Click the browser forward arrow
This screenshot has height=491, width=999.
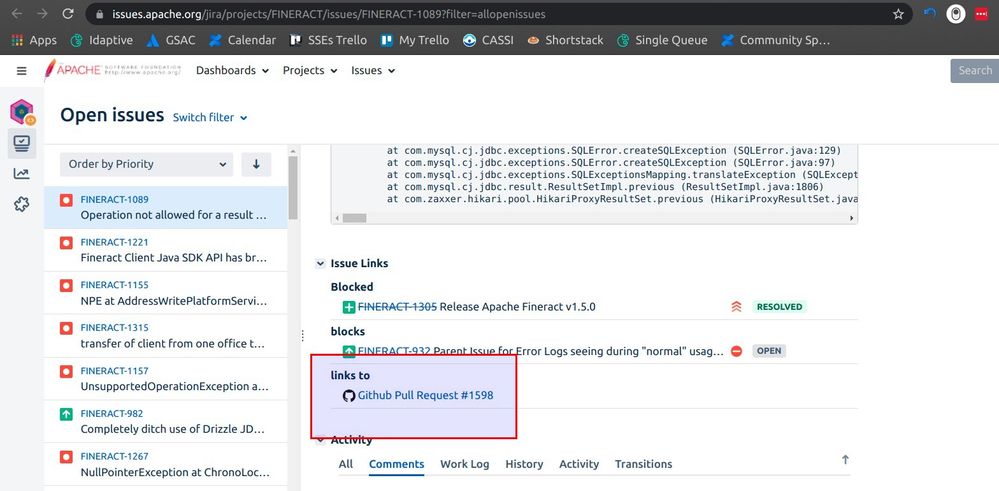tap(42, 13)
